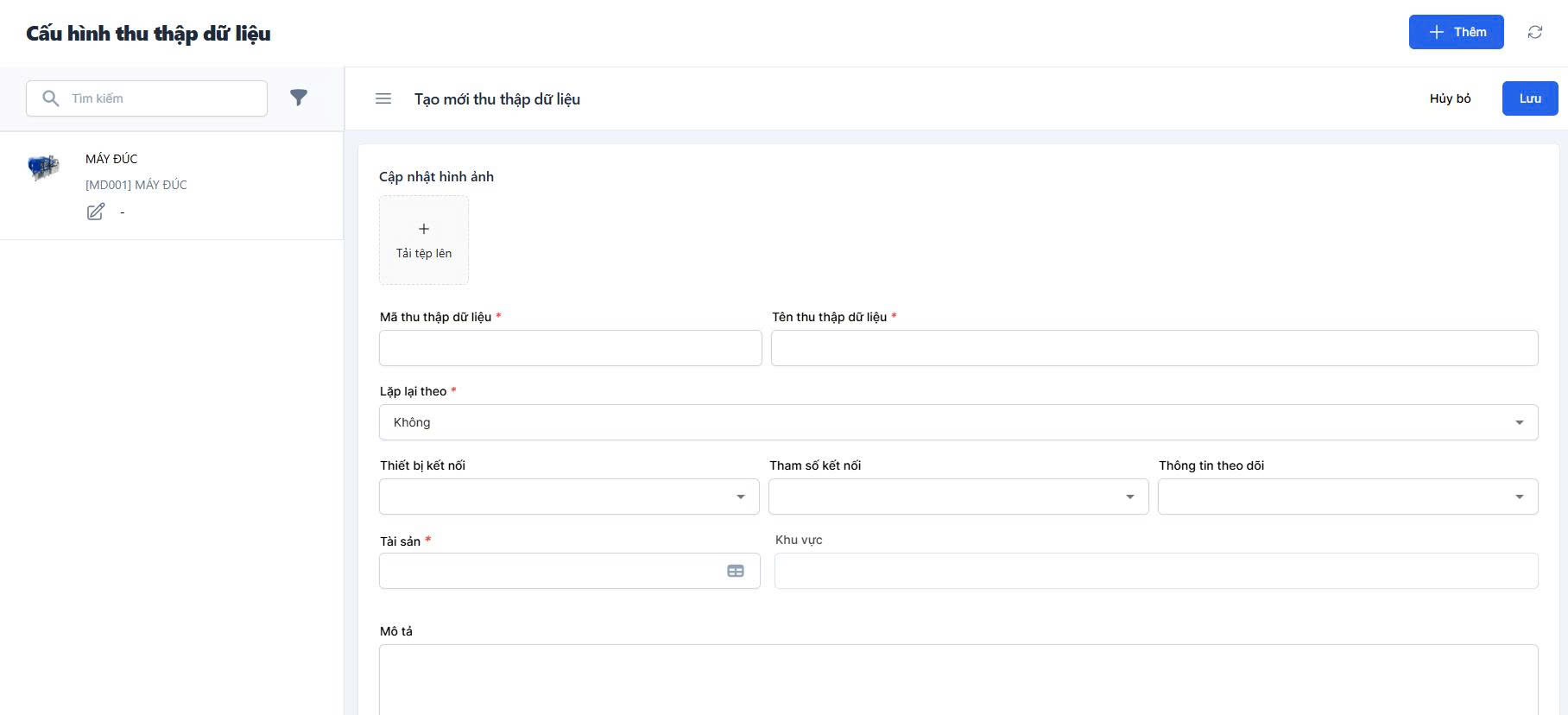
Task: Focus the Mã thu thập dữ liệu field
Action: [x=570, y=348]
